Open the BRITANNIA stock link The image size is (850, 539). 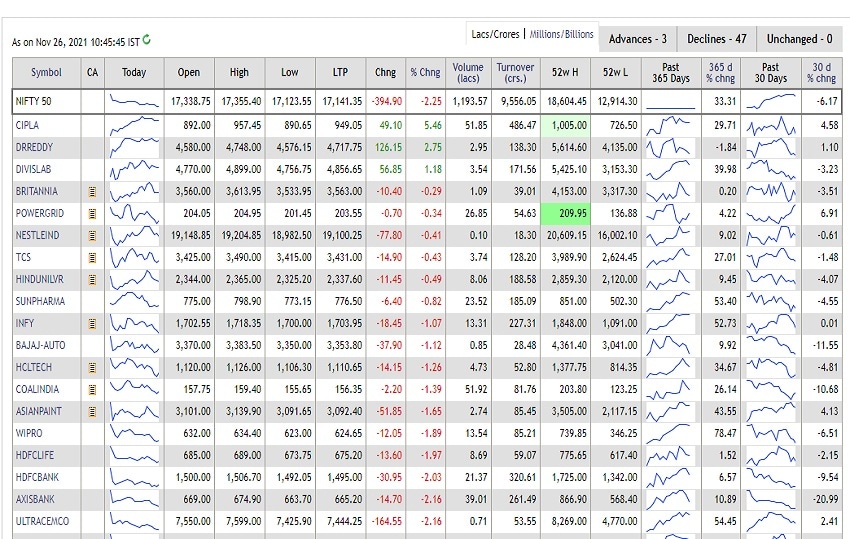[x=36, y=191]
